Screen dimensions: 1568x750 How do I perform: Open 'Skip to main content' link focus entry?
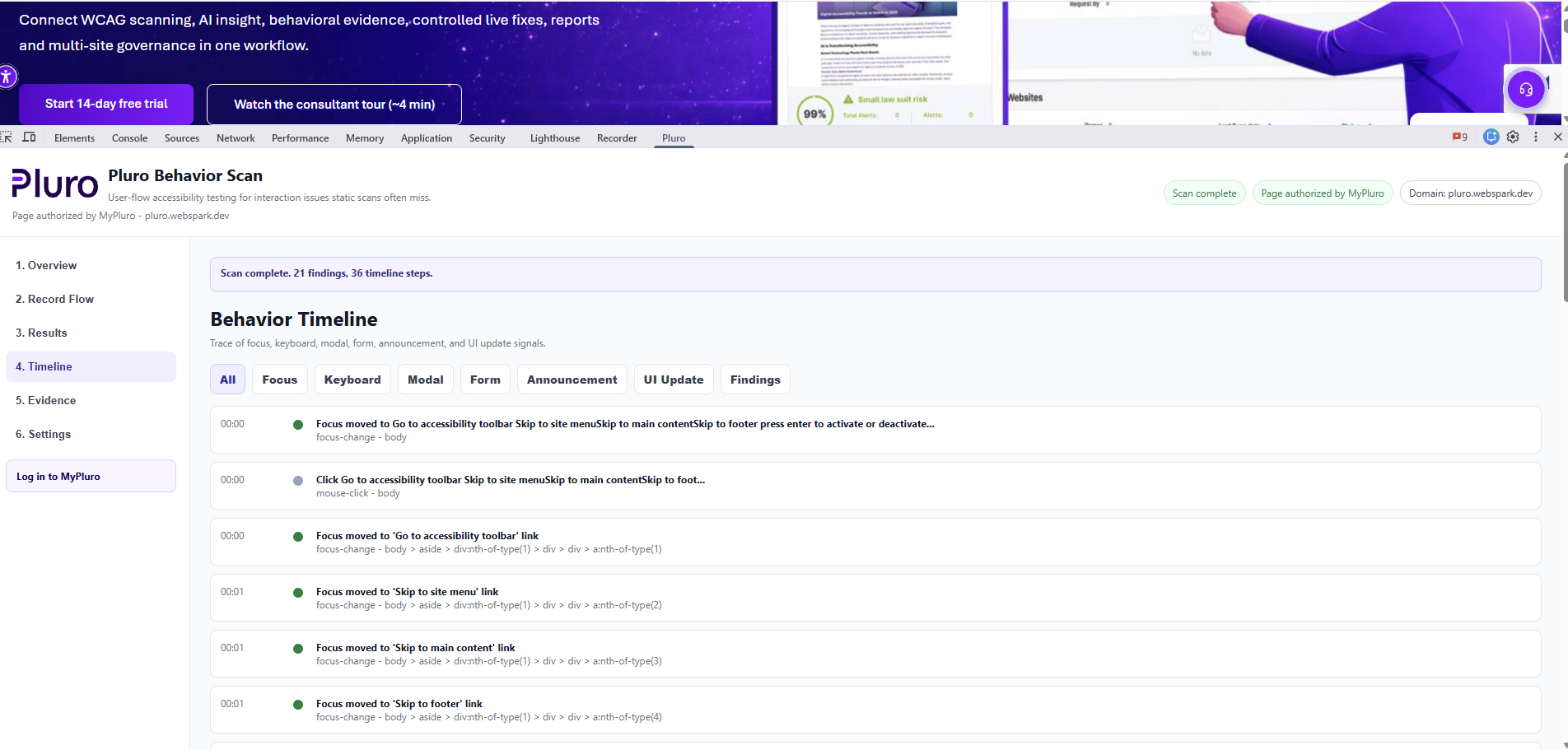[875, 654]
